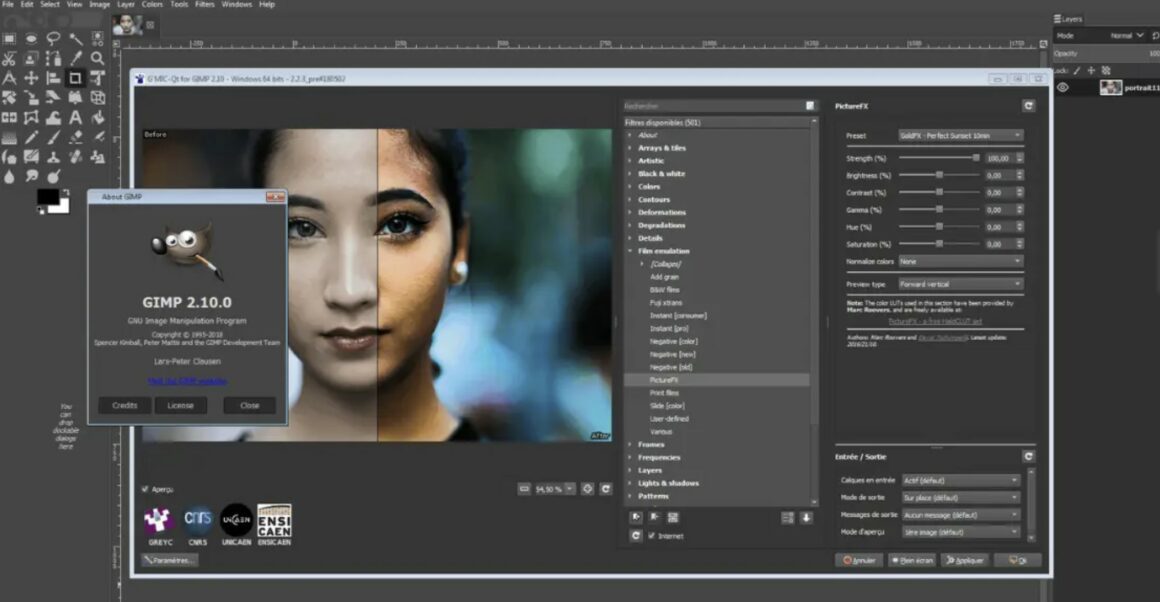Select the Color Picker eyedropper tool
Screen dimensions: 1160x602
pos(75,58)
